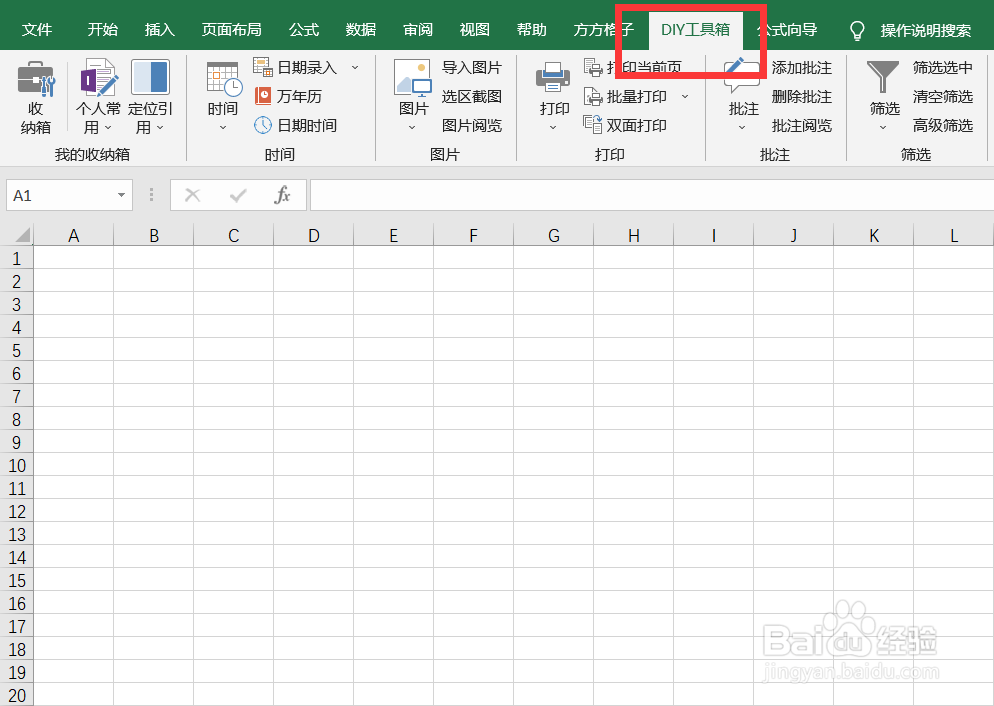Select cell C5 in the worksheet
This screenshot has width=994, height=706.
pyautogui.click(x=233, y=350)
